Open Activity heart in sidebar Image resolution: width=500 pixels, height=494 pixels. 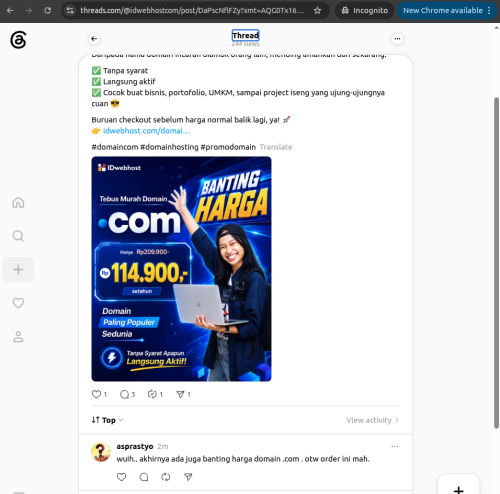click(18, 303)
